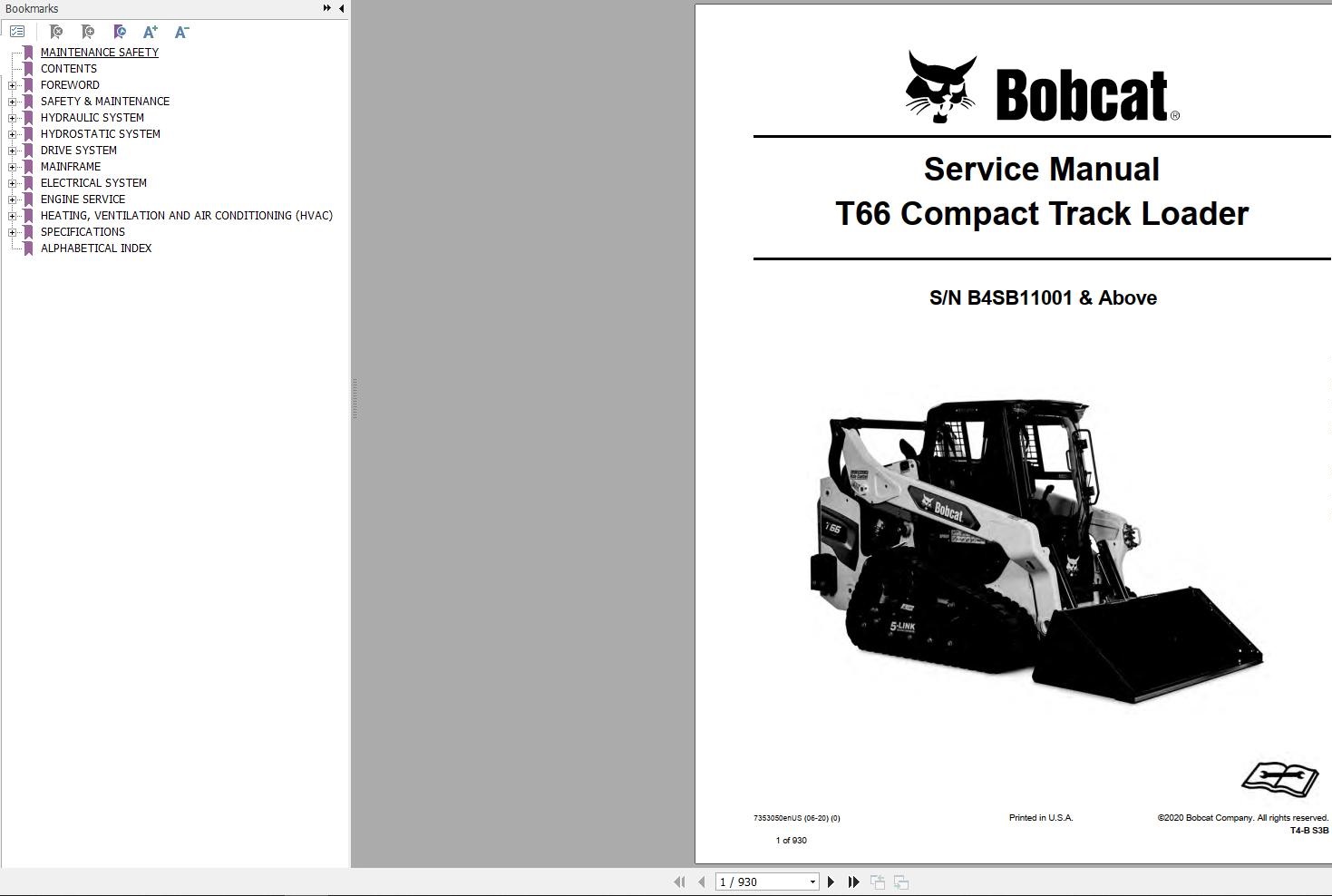Image resolution: width=1332 pixels, height=896 pixels.
Task: Expand the SPECIFICATIONS bookmark
Action: coord(13,232)
